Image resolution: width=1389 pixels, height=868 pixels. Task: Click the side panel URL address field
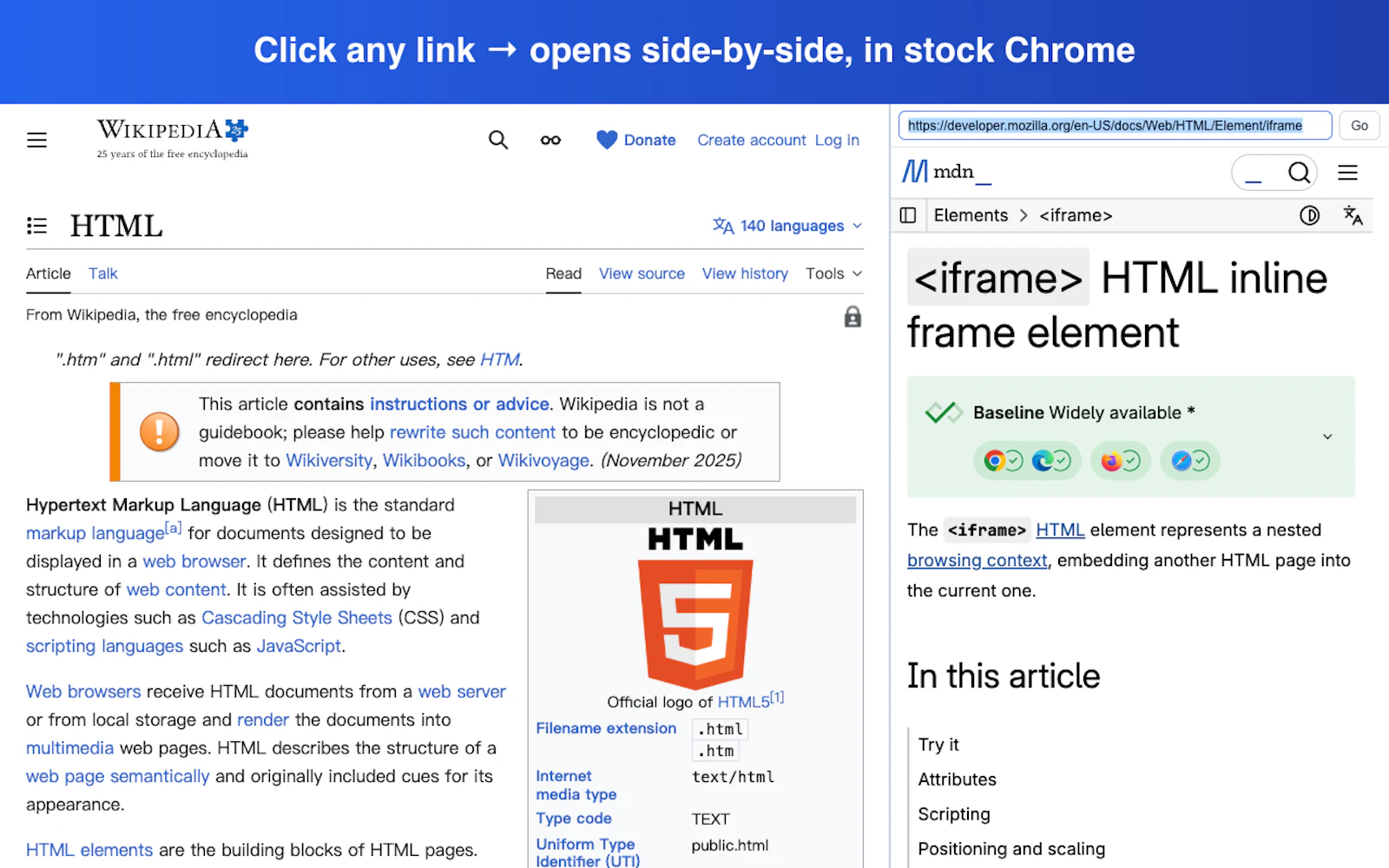(1115, 125)
